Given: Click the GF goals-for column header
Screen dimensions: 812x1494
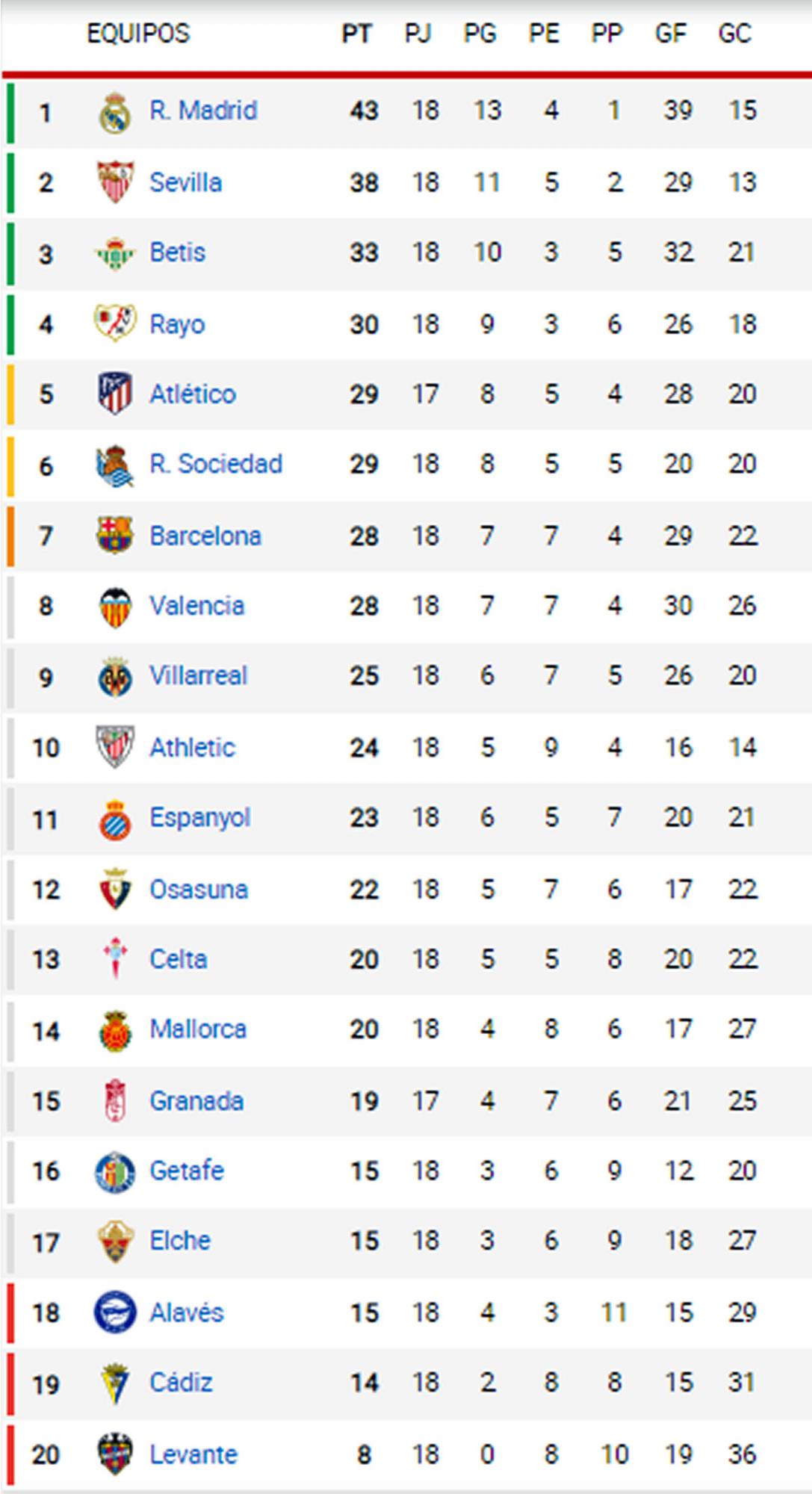Looking at the screenshot, I should coord(670,34).
